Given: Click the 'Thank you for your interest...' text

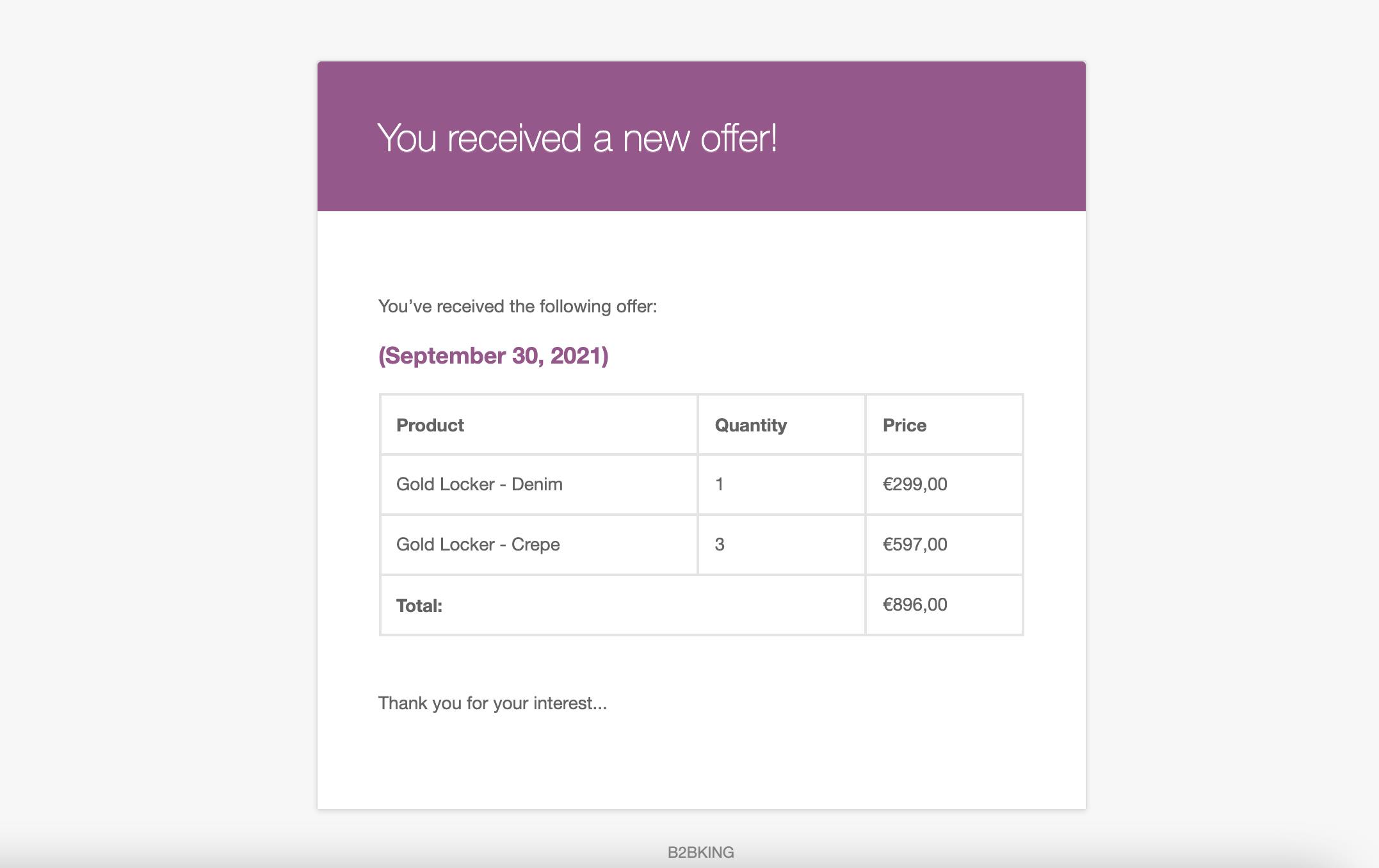Looking at the screenshot, I should [492, 703].
